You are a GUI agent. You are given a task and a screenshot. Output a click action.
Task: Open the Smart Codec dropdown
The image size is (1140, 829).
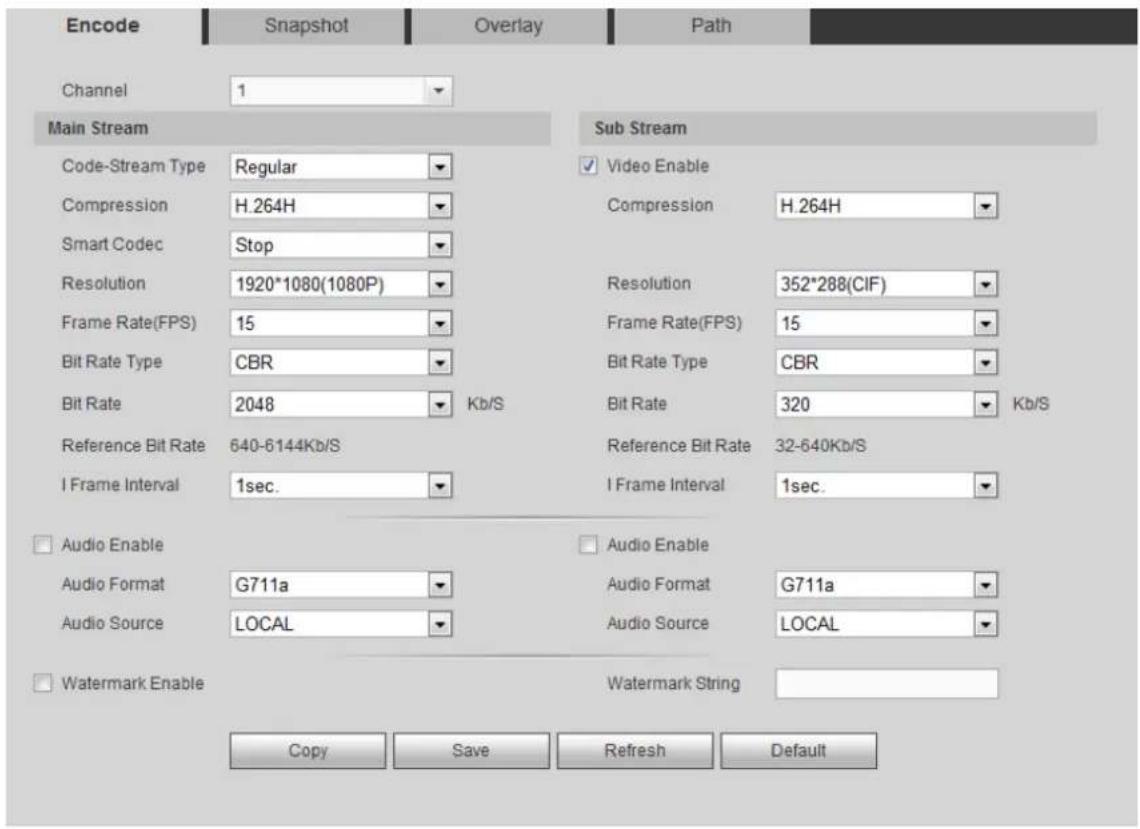341,245
